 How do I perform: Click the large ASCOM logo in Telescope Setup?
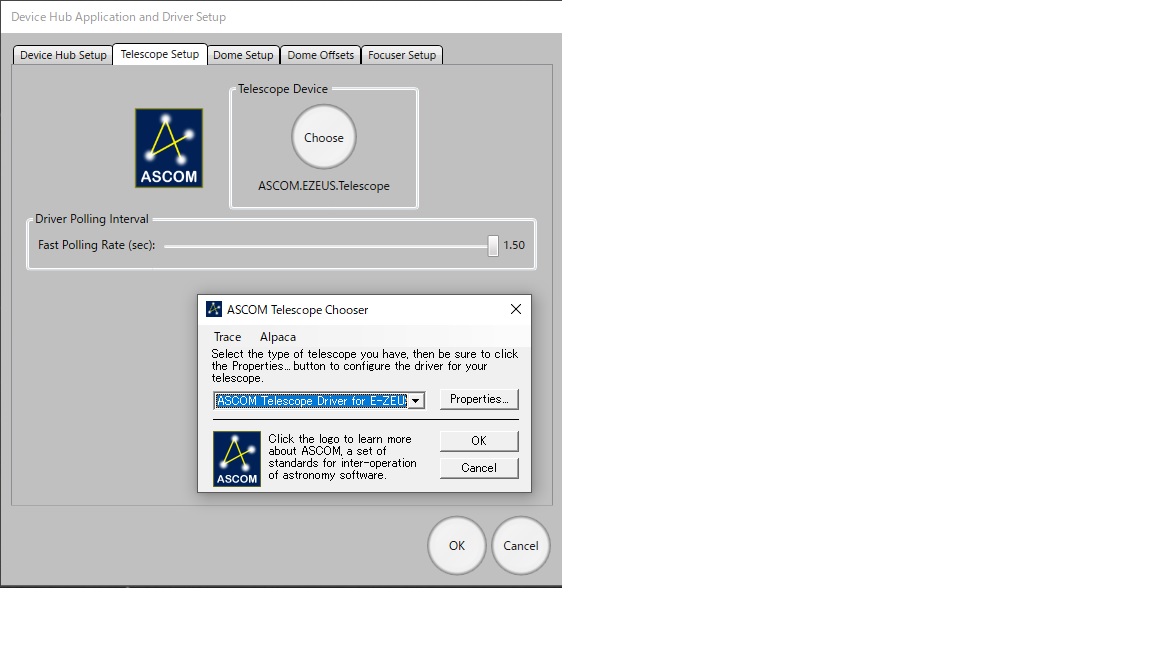[x=169, y=148]
